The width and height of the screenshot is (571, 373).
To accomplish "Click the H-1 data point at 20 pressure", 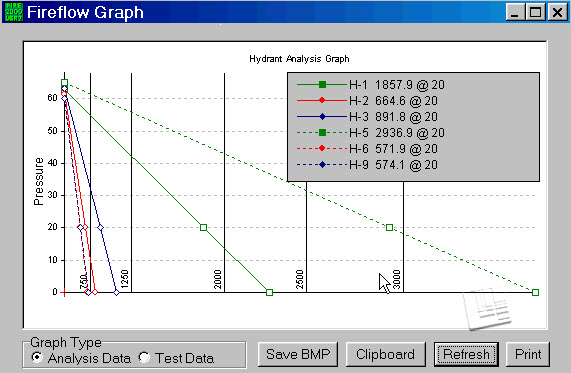I will 204,228.
